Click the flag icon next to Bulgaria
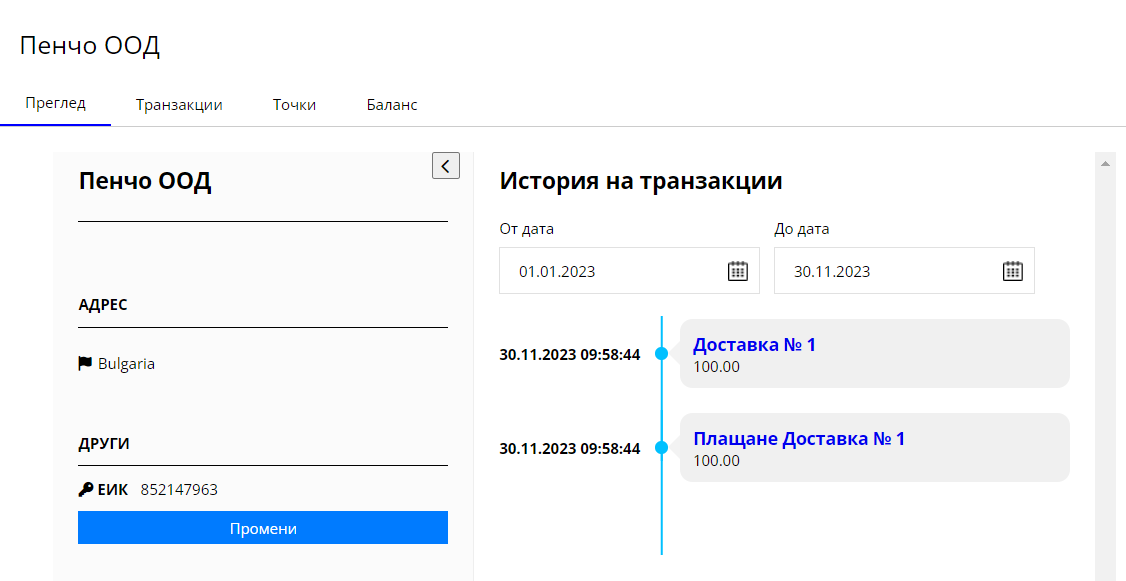The height and width of the screenshot is (581, 1126). pyautogui.click(x=85, y=363)
